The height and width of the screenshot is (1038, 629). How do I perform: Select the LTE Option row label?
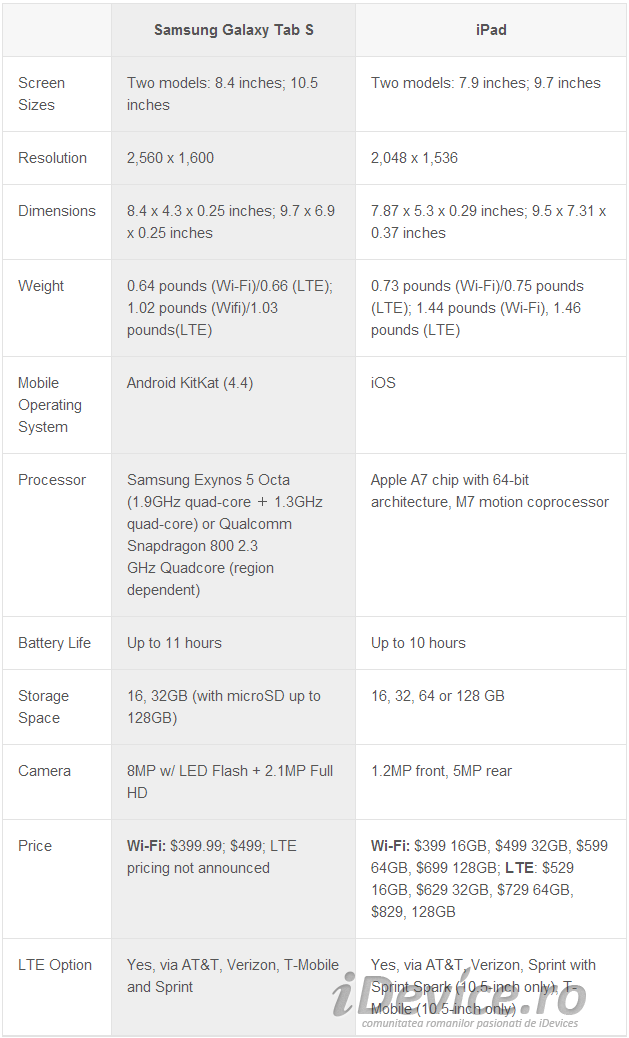click(x=55, y=965)
